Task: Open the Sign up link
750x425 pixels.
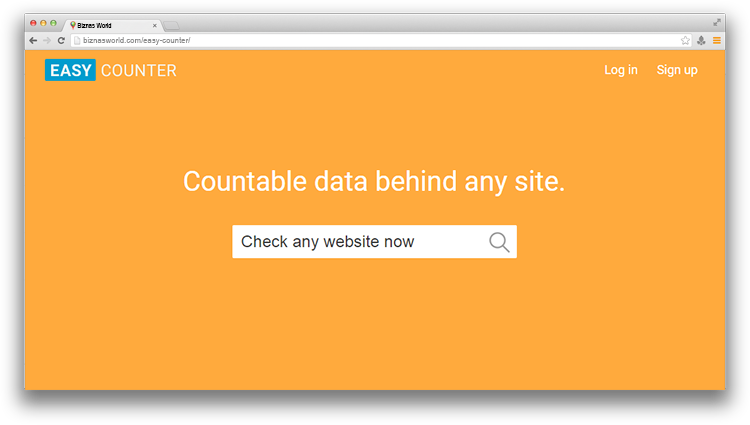Action: (677, 70)
